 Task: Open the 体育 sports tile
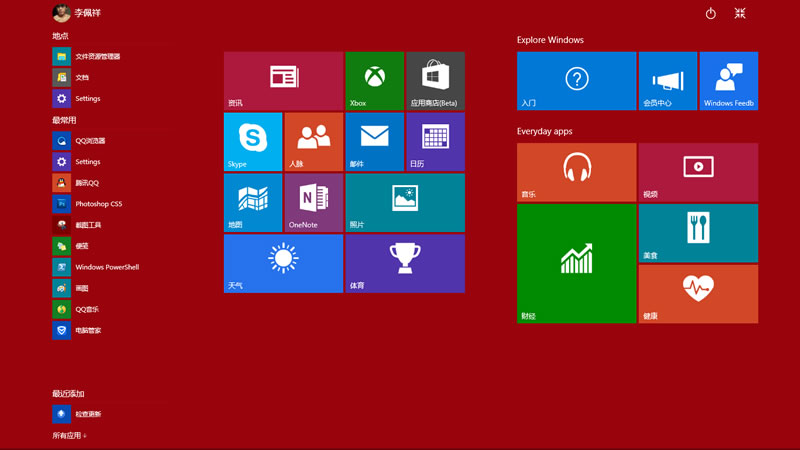(405, 263)
